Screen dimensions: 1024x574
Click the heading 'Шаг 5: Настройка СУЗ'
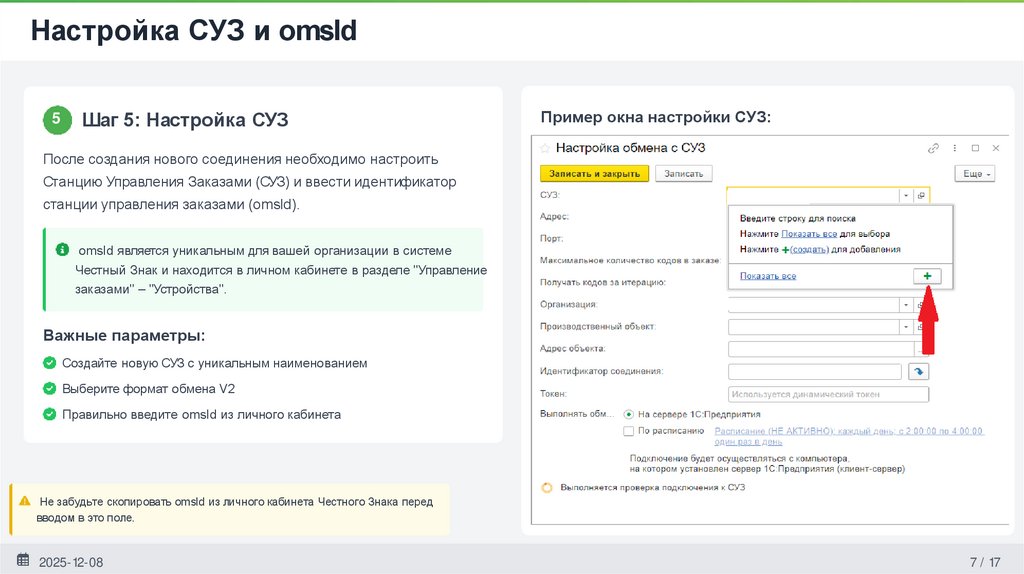(185, 120)
